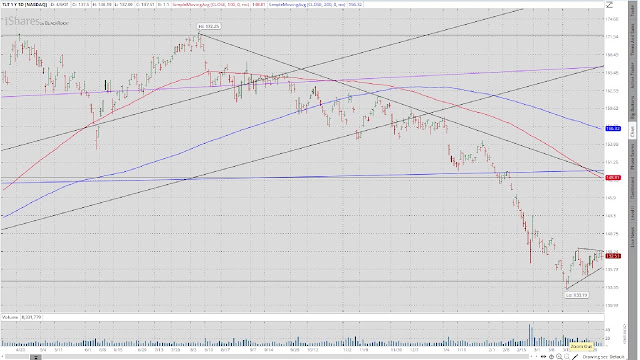Click the 171.54 price axis label
This screenshot has height=360, width=640.
(x=612, y=37)
